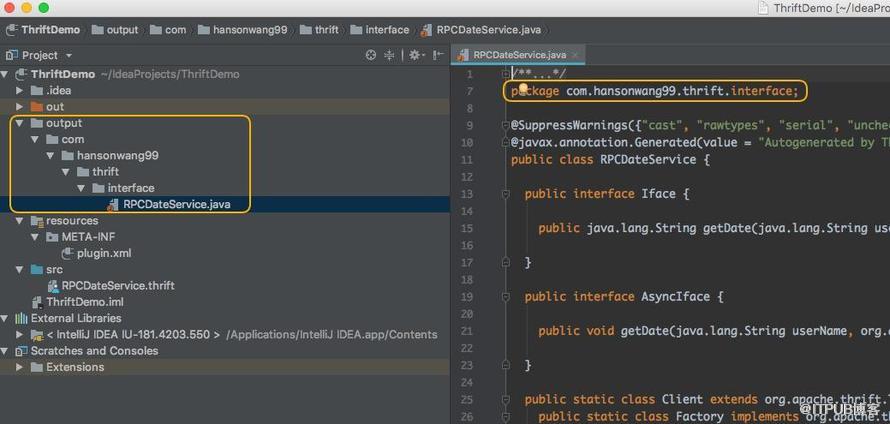The height and width of the screenshot is (424, 890).
Task: Collapse all nodes in Project panel
Action: (389, 55)
